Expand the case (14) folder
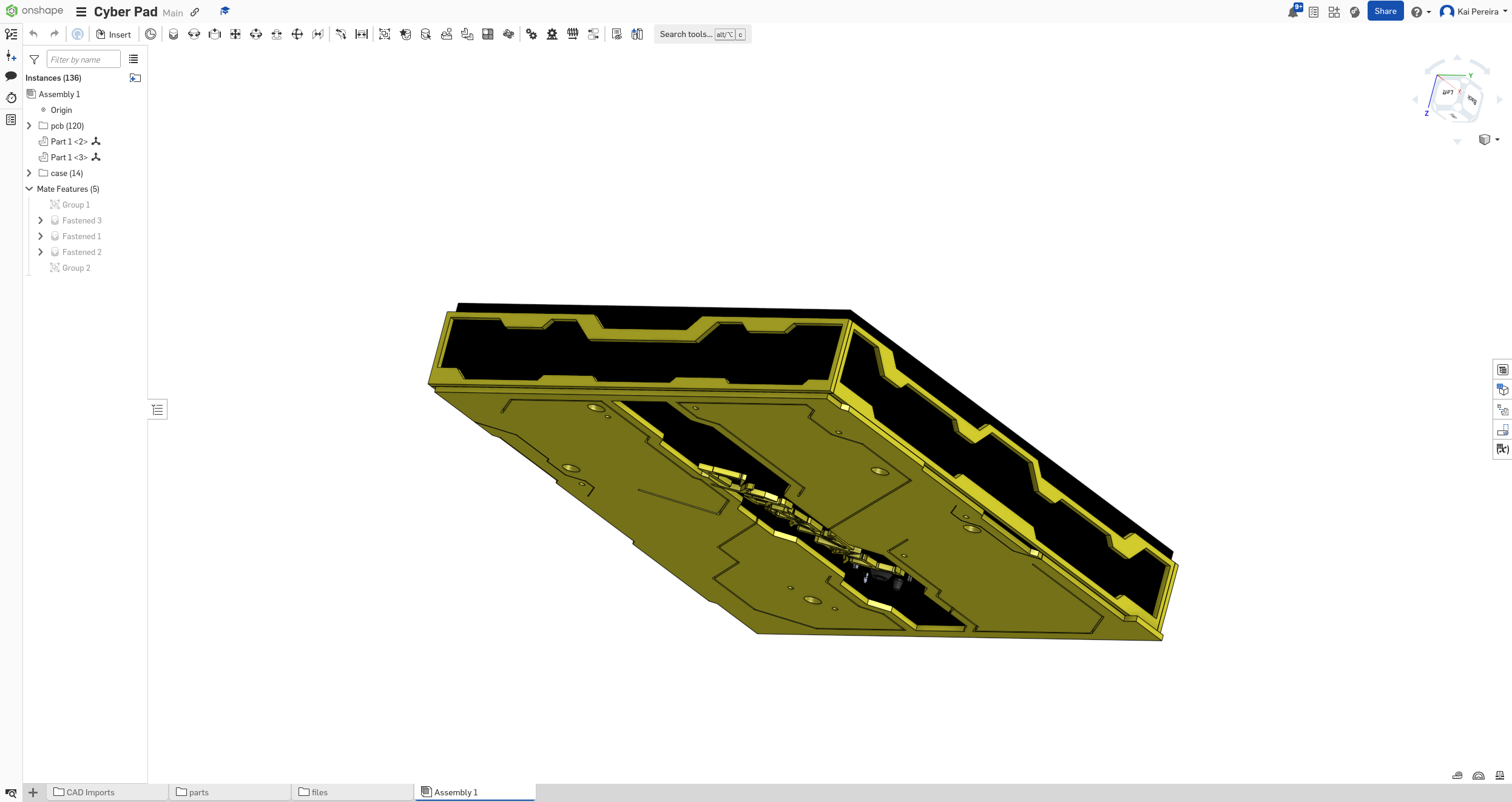Image resolution: width=1512 pixels, height=802 pixels. (29, 173)
